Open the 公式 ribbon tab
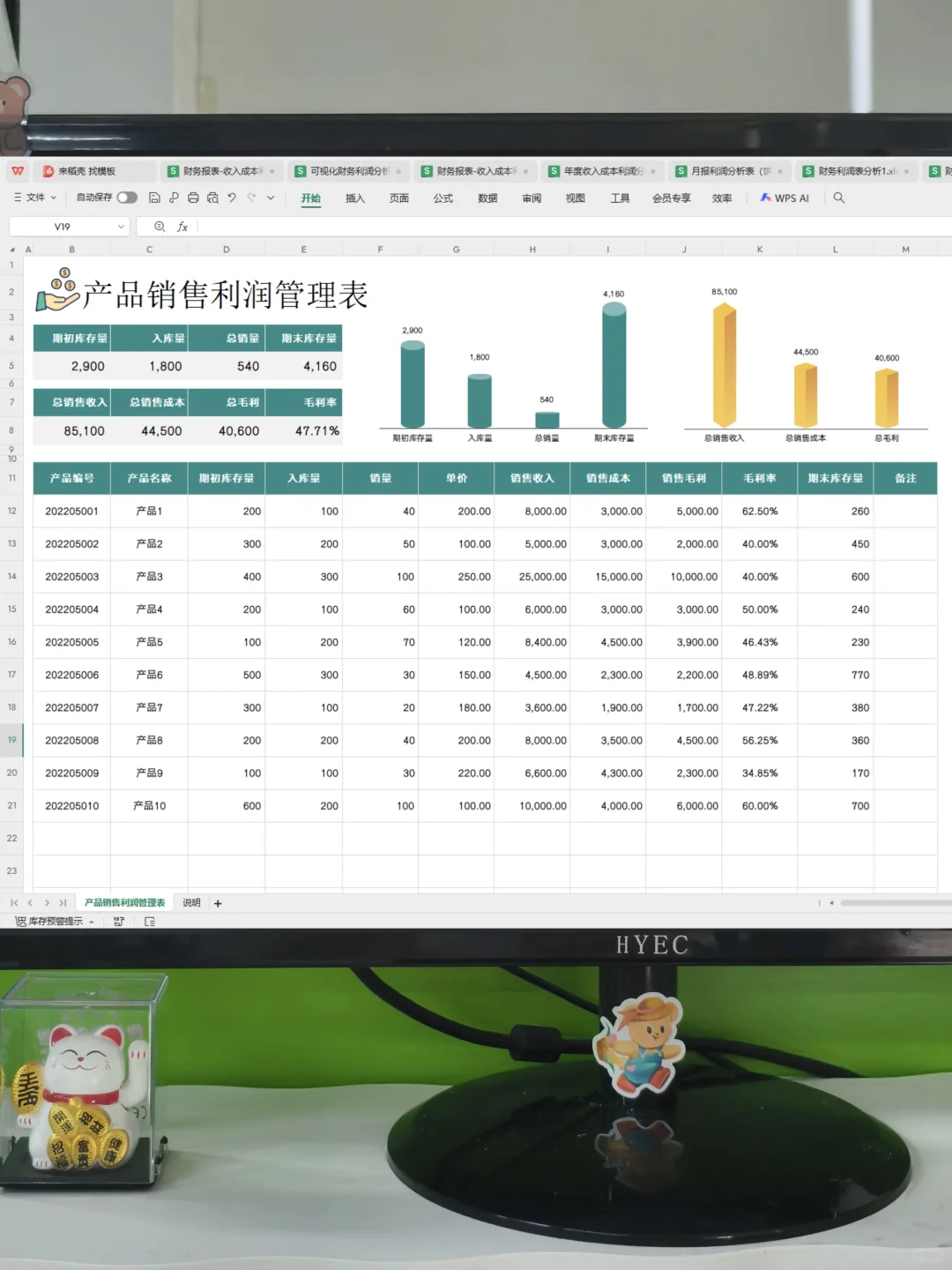This screenshot has width=952, height=1270. (443, 198)
